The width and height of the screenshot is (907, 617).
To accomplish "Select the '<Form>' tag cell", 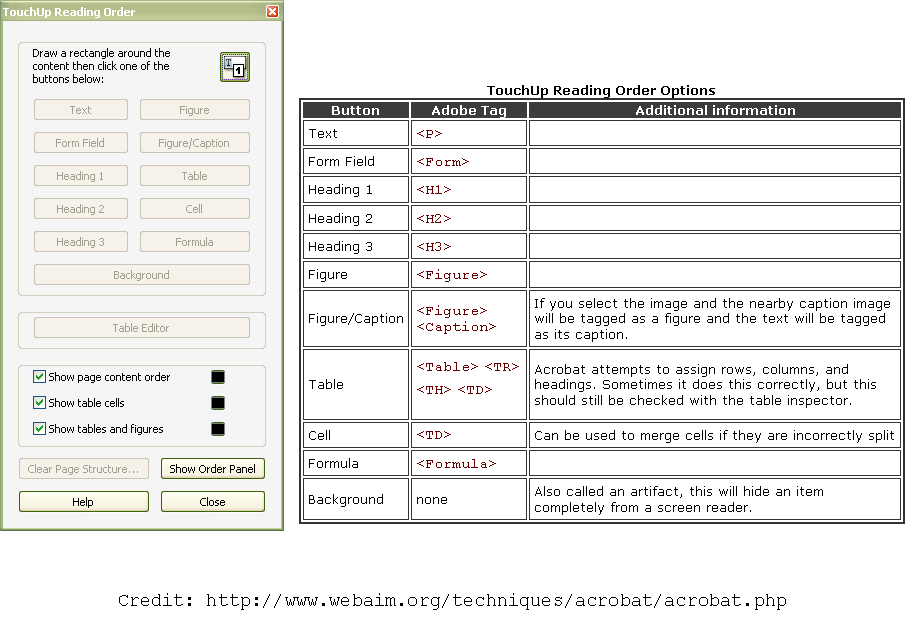I will 469,161.
